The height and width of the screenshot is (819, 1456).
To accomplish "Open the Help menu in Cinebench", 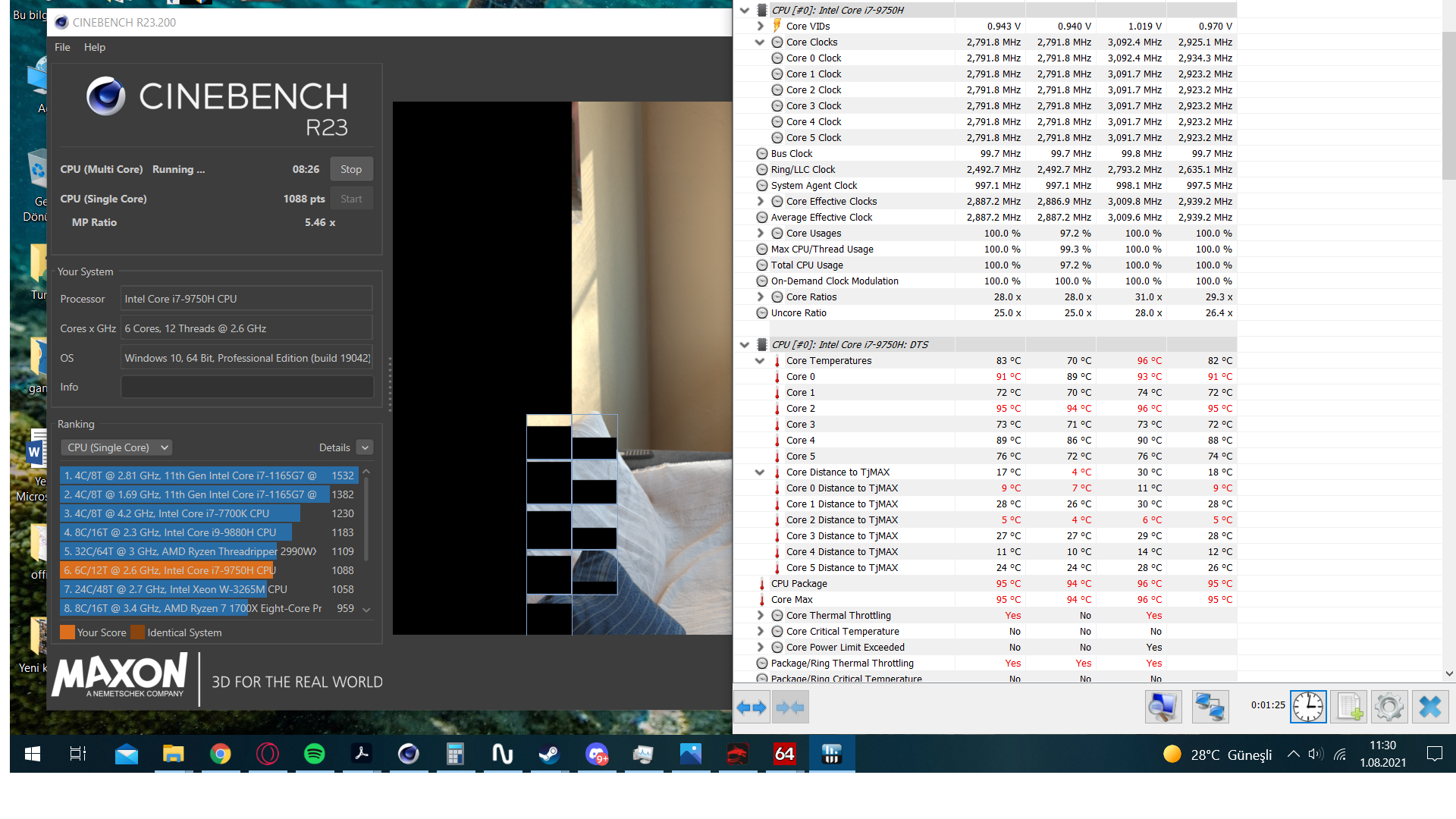I will 95,47.
